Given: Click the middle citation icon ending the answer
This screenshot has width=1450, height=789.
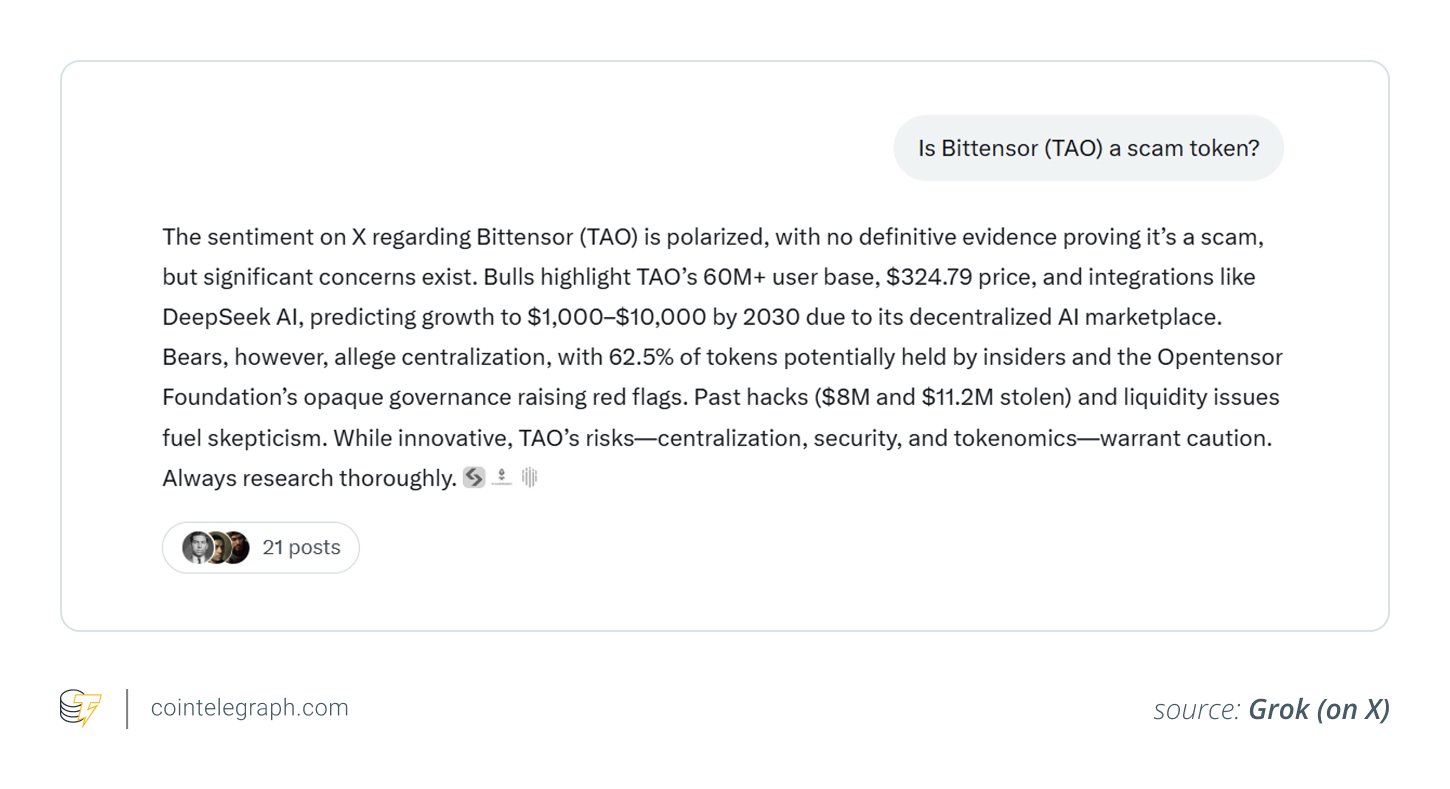Looking at the screenshot, I should (x=502, y=478).
